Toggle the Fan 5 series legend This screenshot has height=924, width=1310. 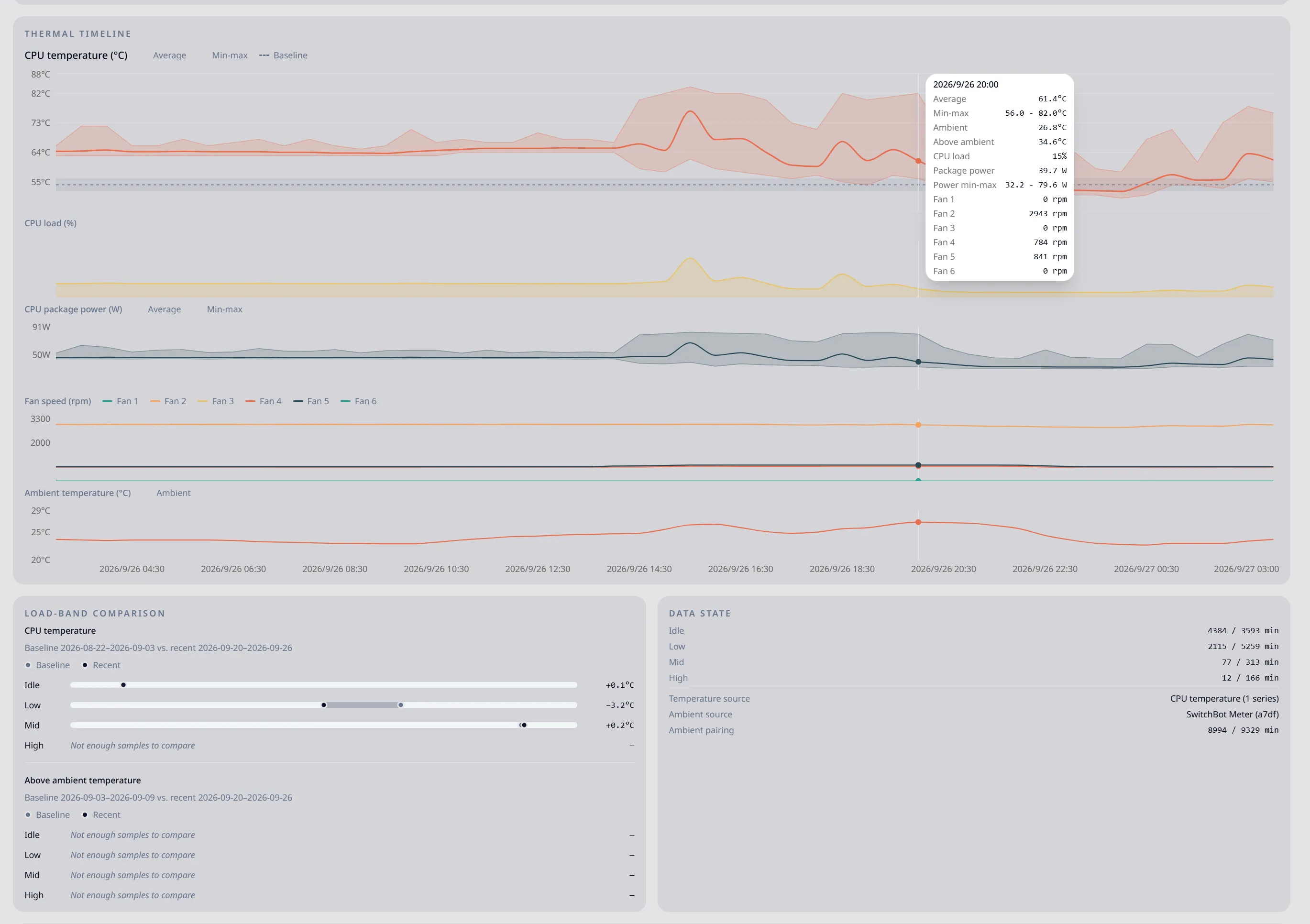311,401
